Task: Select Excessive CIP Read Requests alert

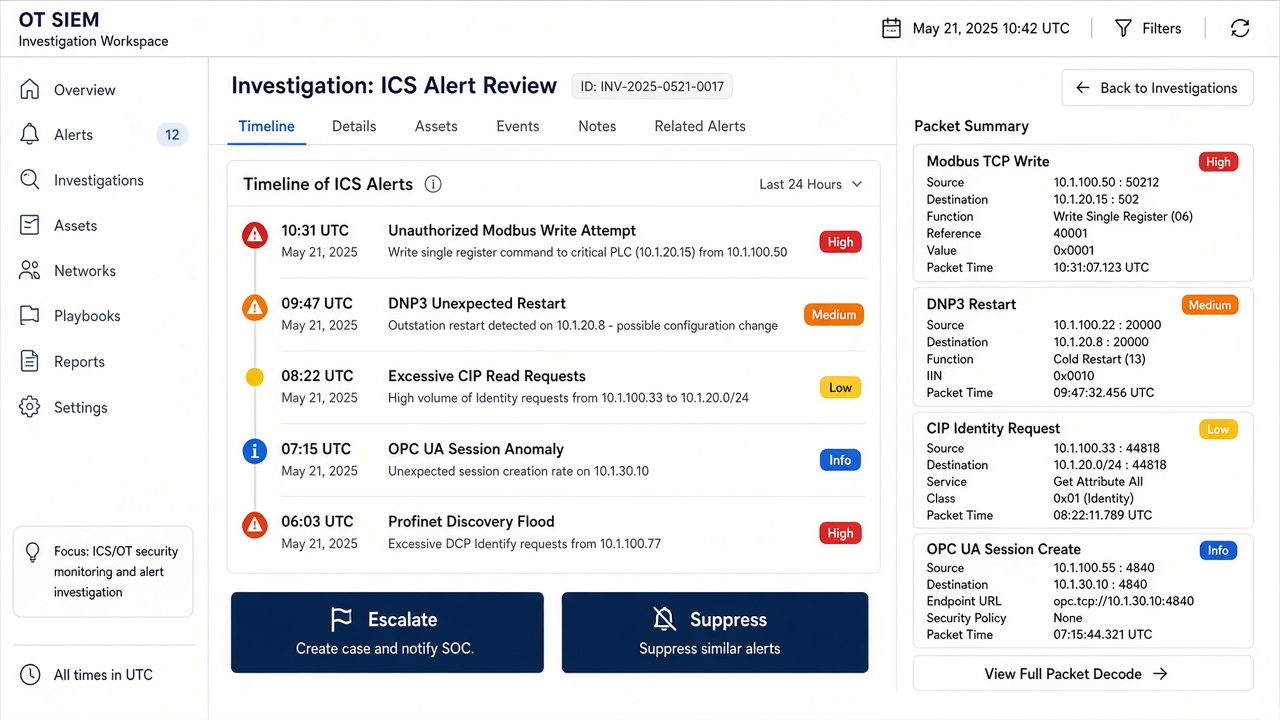Action: pos(487,376)
